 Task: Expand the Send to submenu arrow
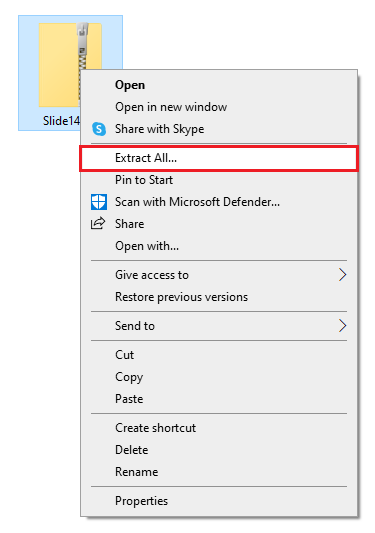point(342,326)
